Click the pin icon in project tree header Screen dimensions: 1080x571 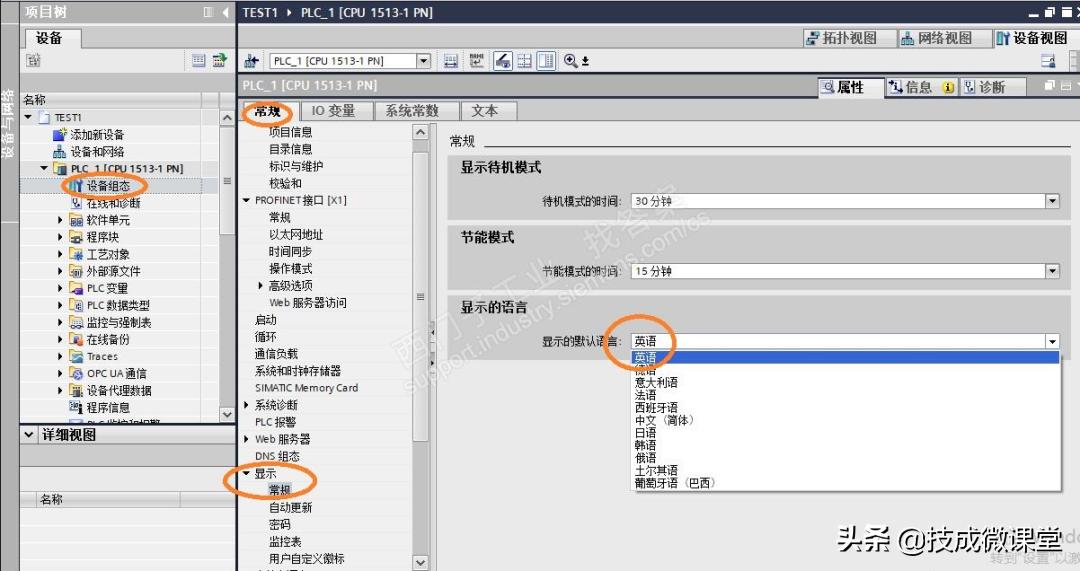click(209, 12)
